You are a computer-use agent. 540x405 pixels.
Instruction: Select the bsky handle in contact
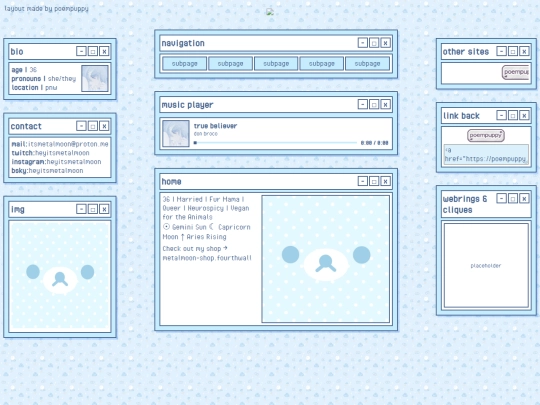tap(55, 171)
